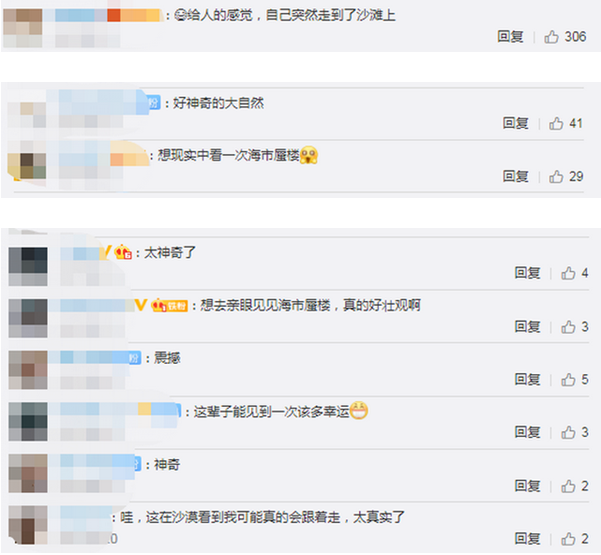The height and width of the screenshot is (555, 601).
Task: Thumbs-up the 太真实了 desert comment
Action: coord(568,539)
